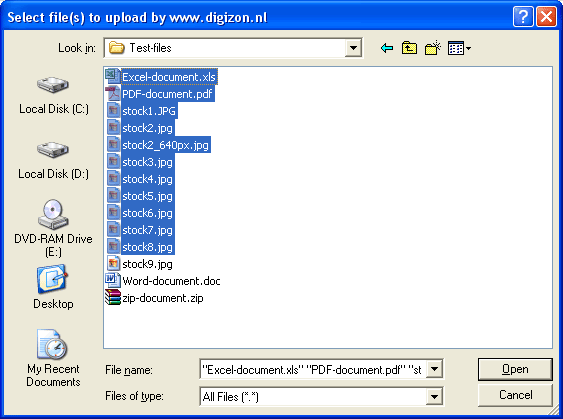Go back using the blue arrow icon

387,48
